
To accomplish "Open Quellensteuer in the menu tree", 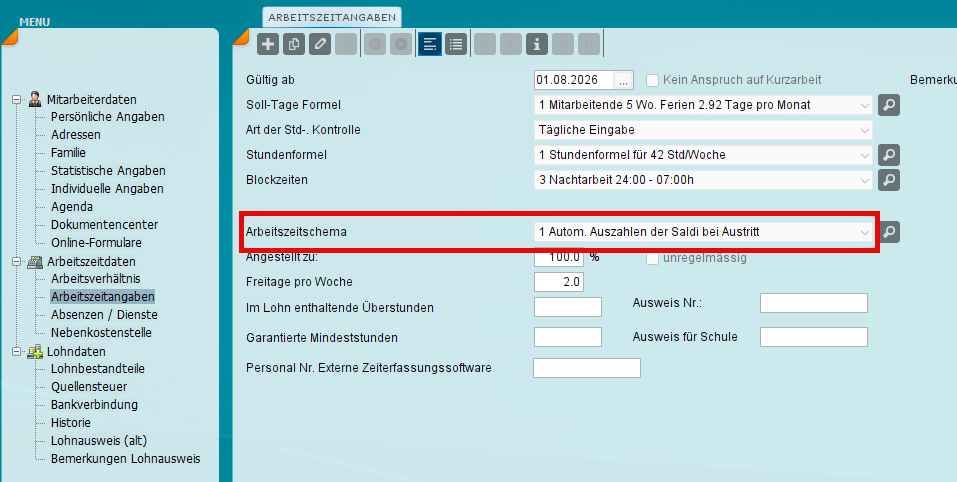I will tap(89, 387).
